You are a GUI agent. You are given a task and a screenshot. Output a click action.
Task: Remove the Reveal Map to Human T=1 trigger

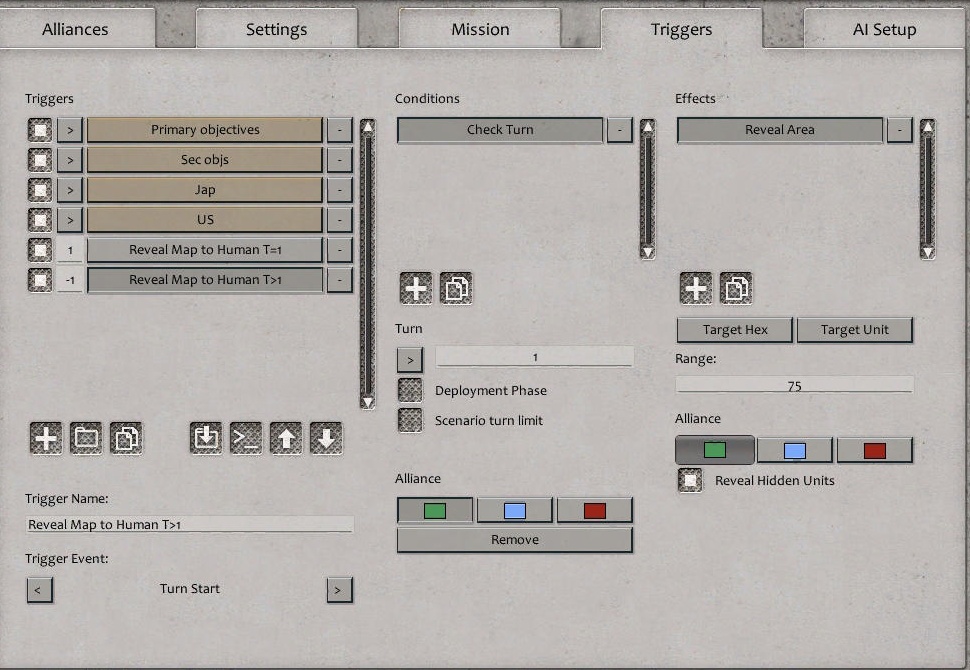point(340,250)
